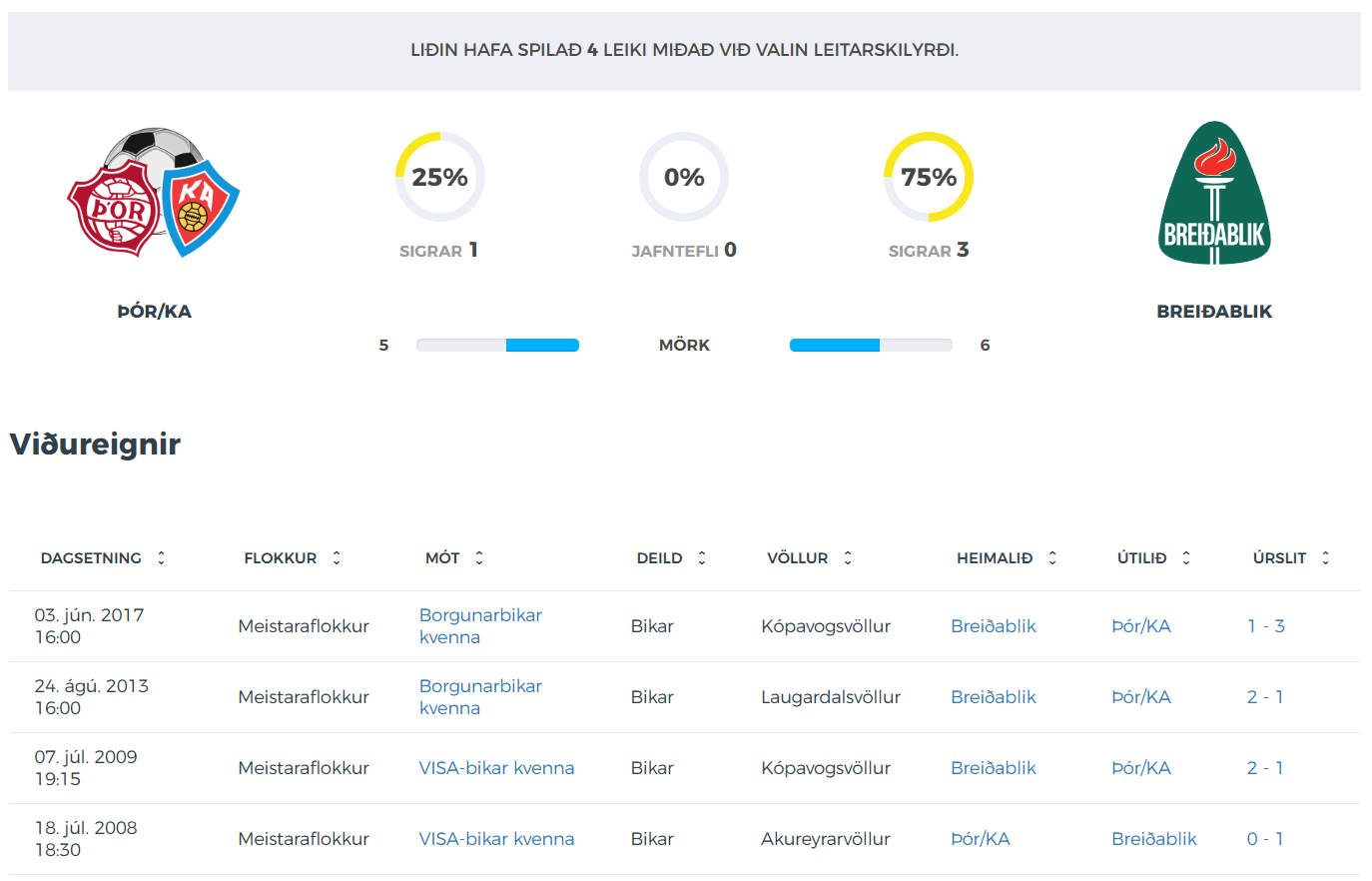Sort table by Útilið column arrows
The width and height of the screenshot is (1372, 881).
[1186, 558]
